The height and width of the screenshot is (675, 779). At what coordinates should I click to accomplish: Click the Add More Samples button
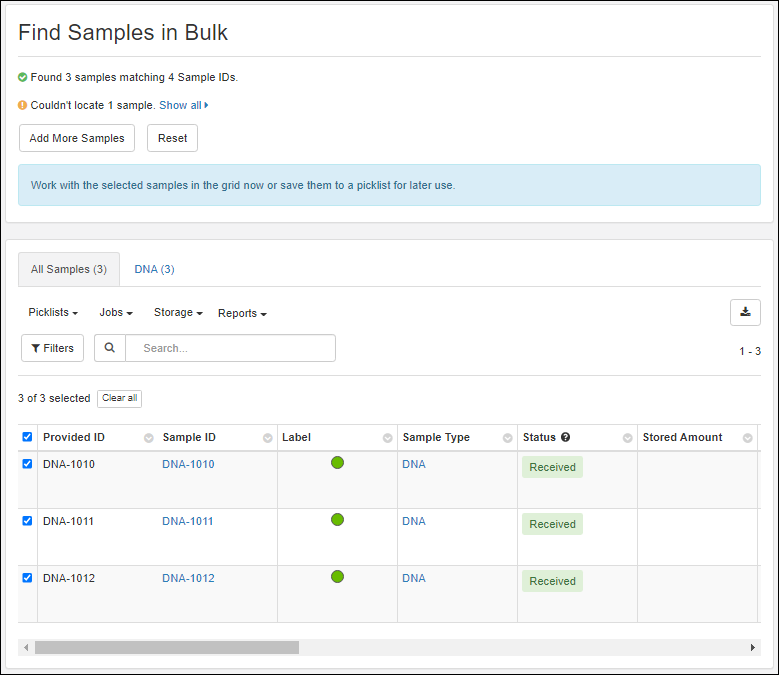(77, 138)
